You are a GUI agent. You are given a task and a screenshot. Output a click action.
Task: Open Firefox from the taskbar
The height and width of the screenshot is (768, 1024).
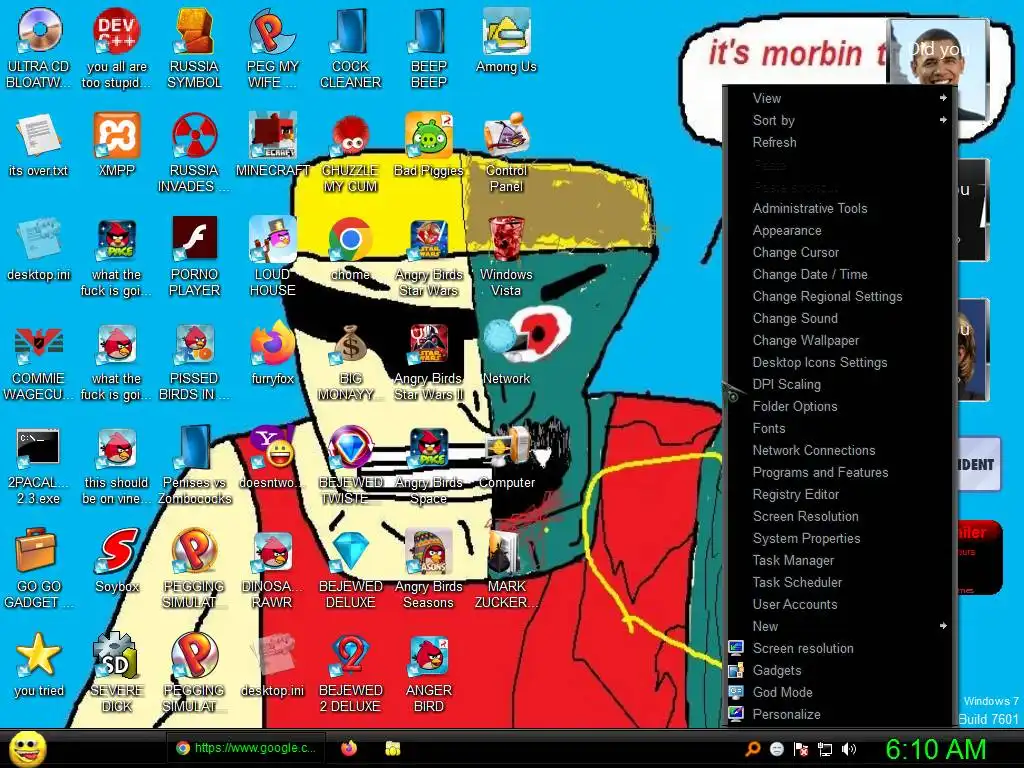349,748
